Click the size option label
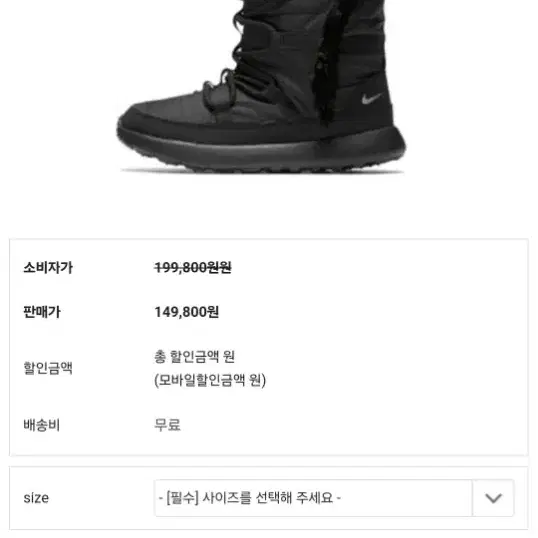Viewport: 538px width, 538px height. [x=36, y=498]
